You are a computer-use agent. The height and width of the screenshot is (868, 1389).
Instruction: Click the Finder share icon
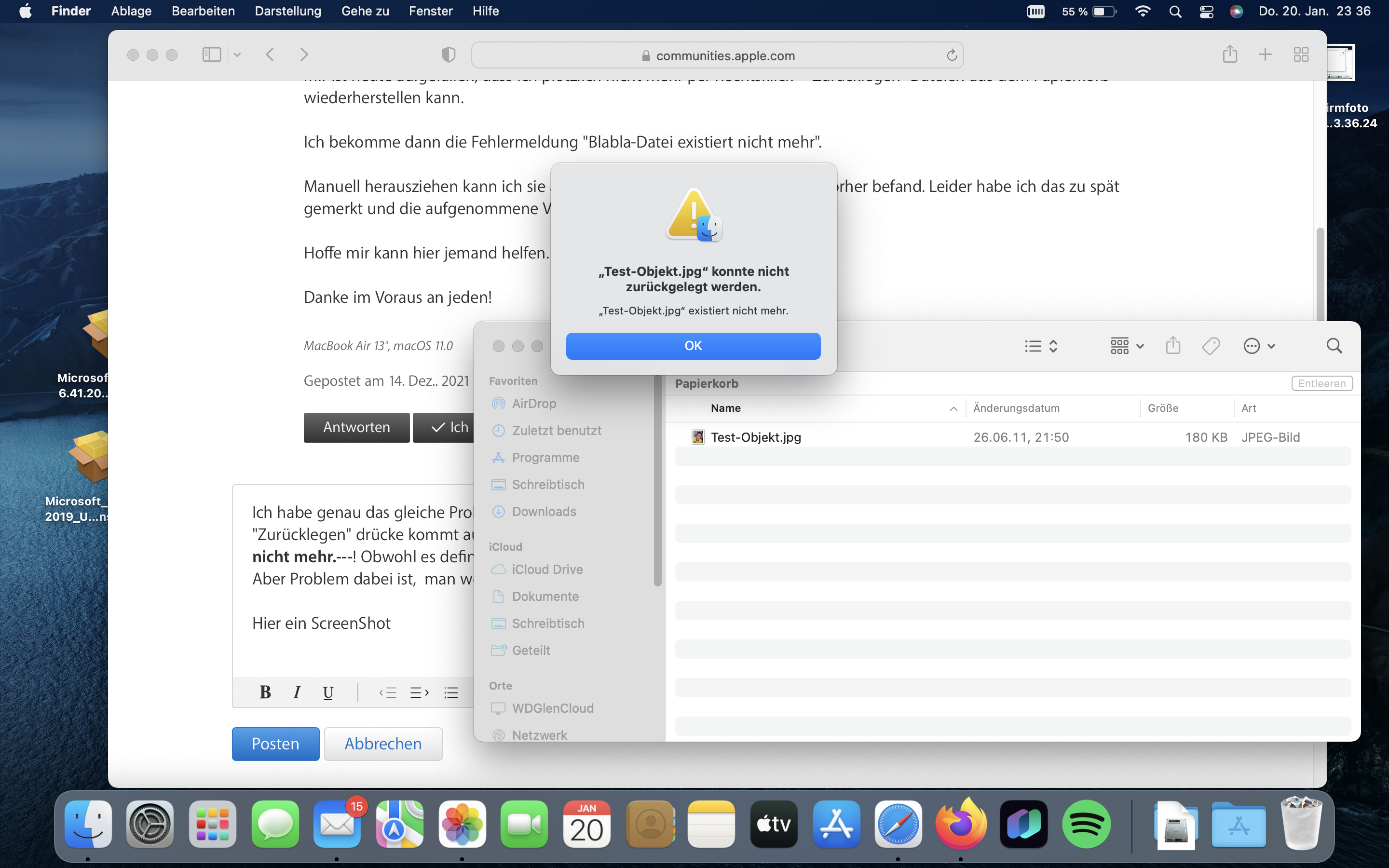tap(1172, 346)
